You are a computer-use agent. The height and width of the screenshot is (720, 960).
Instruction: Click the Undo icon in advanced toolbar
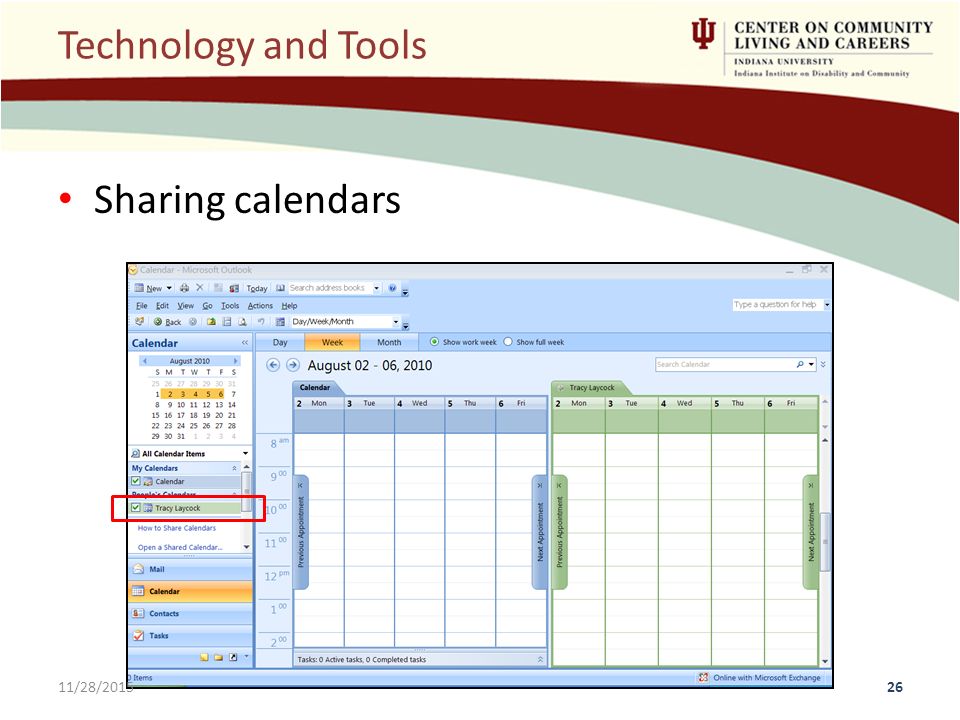pyautogui.click(x=261, y=322)
